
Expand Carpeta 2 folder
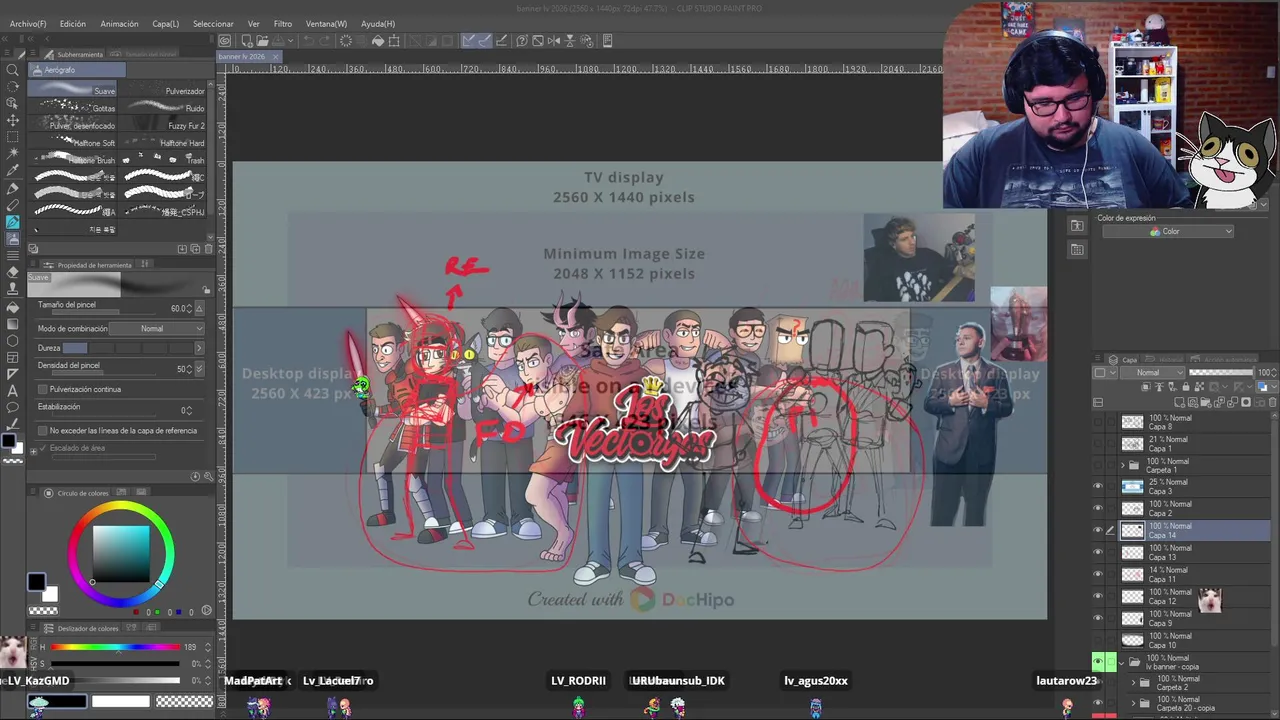tap(1134, 683)
